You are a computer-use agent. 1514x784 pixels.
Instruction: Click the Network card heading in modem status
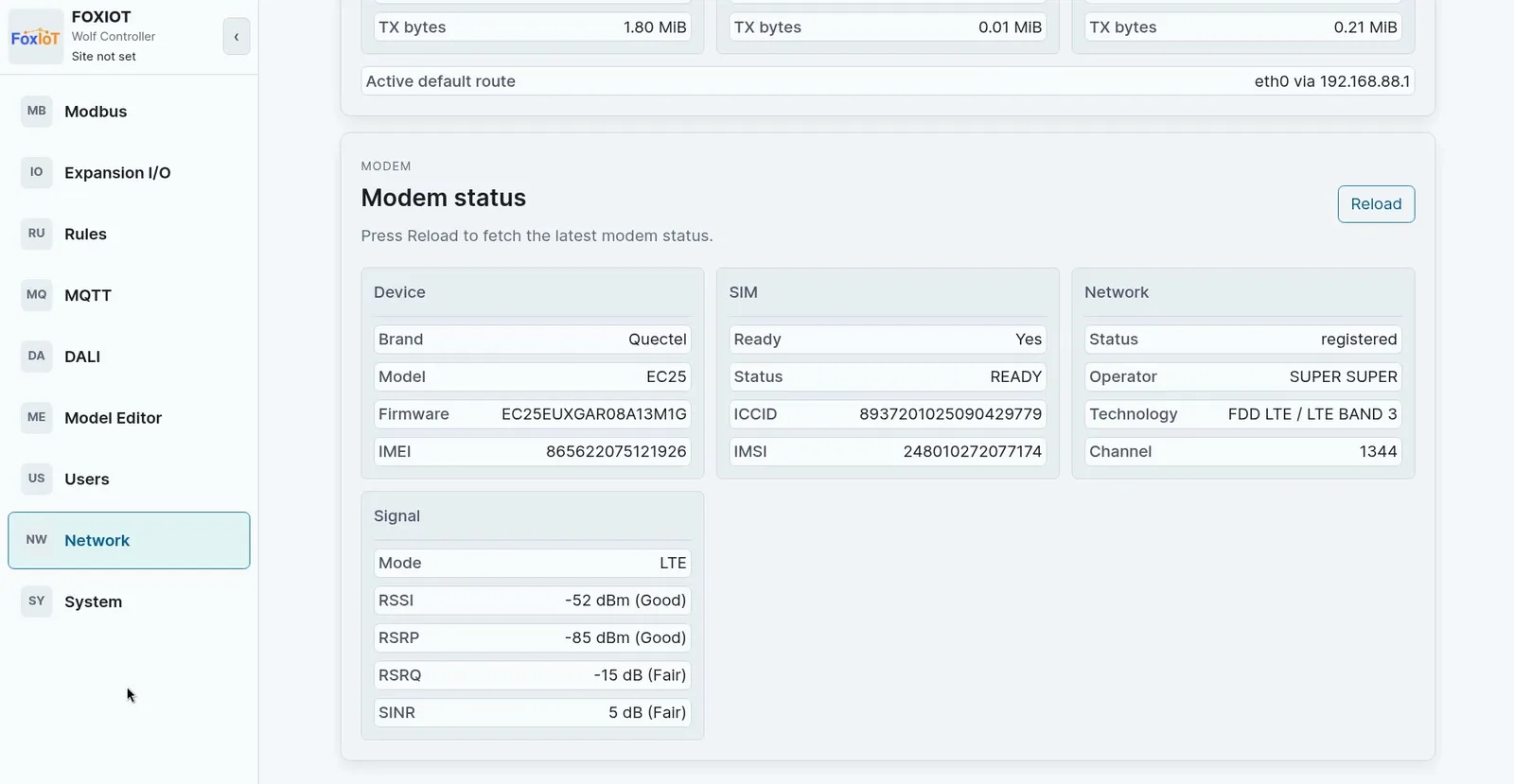click(x=1117, y=293)
